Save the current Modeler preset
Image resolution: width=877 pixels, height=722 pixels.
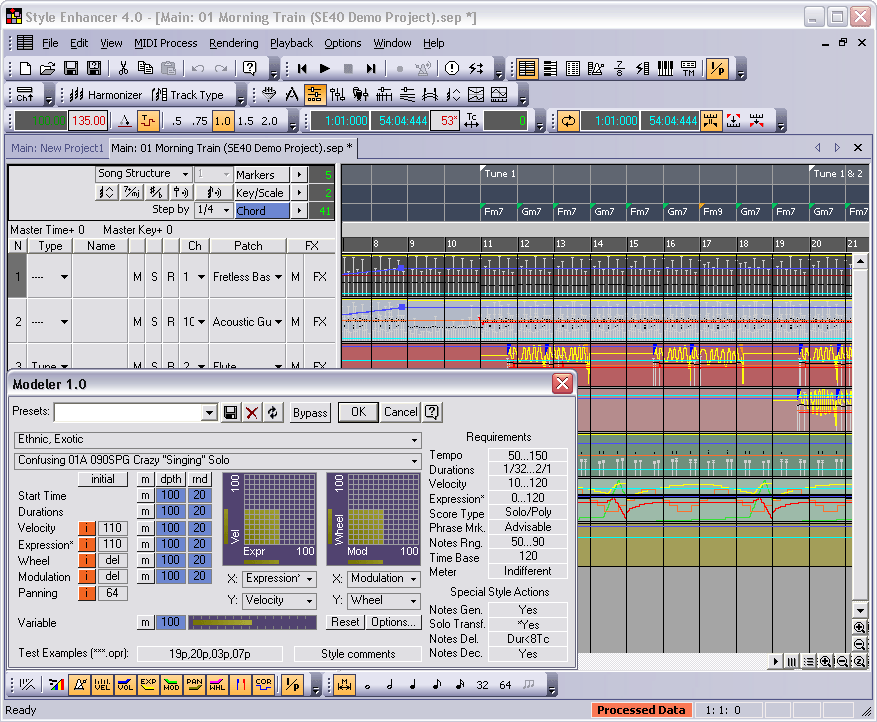231,412
